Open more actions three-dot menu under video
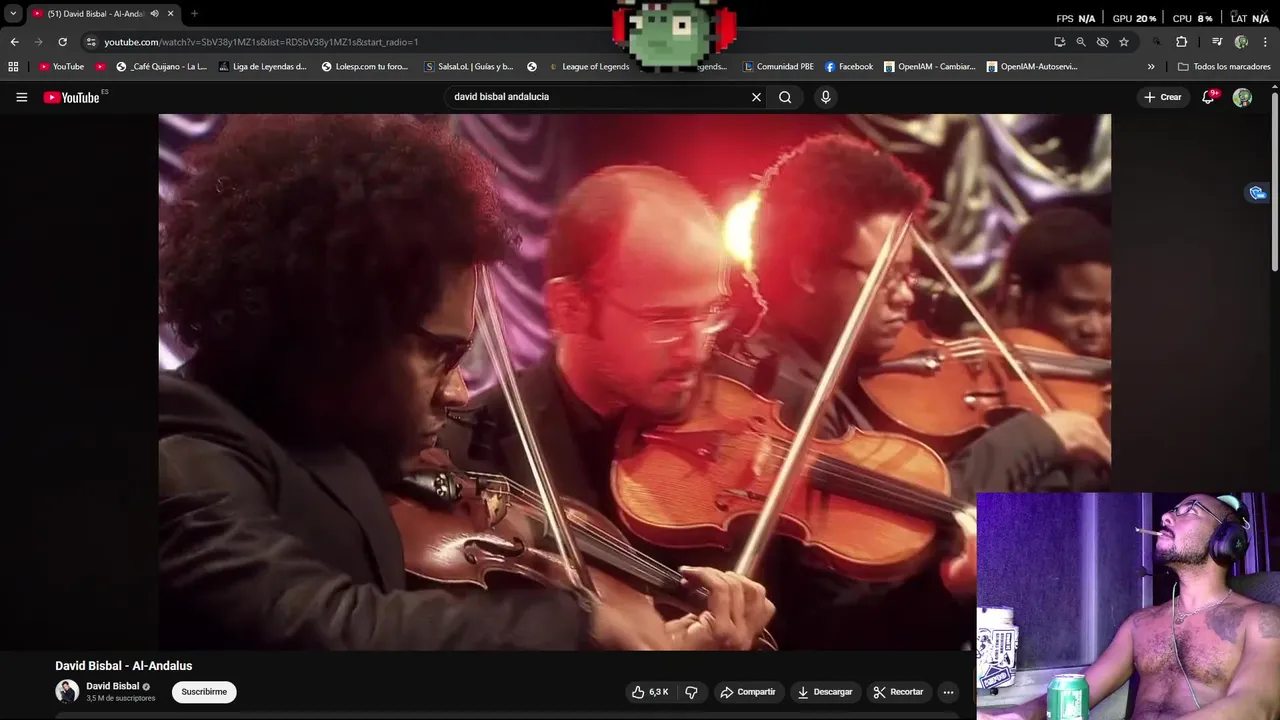The height and width of the screenshot is (720, 1280). click(x=948, y=692)
